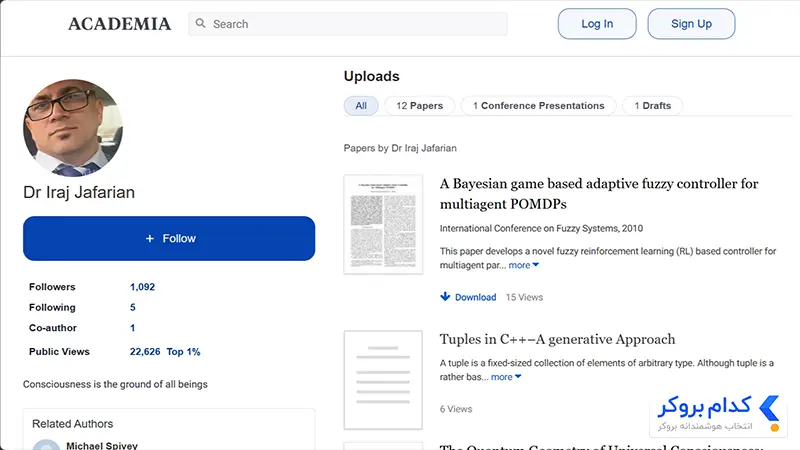
Task: Open the 1 Conference Presentations tab
Action: click(x=538, y=106)
